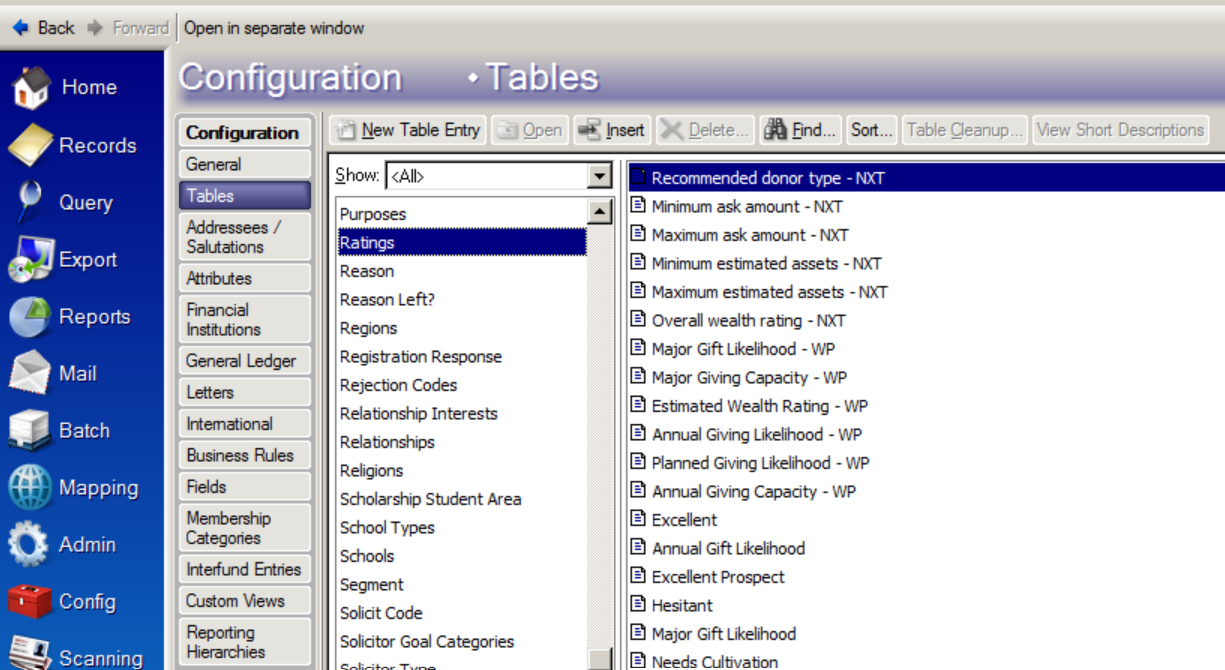This screenshot has width=1225, height=670.
Task: Switch to the Custom Views tab
Action: tap(245, 601)
